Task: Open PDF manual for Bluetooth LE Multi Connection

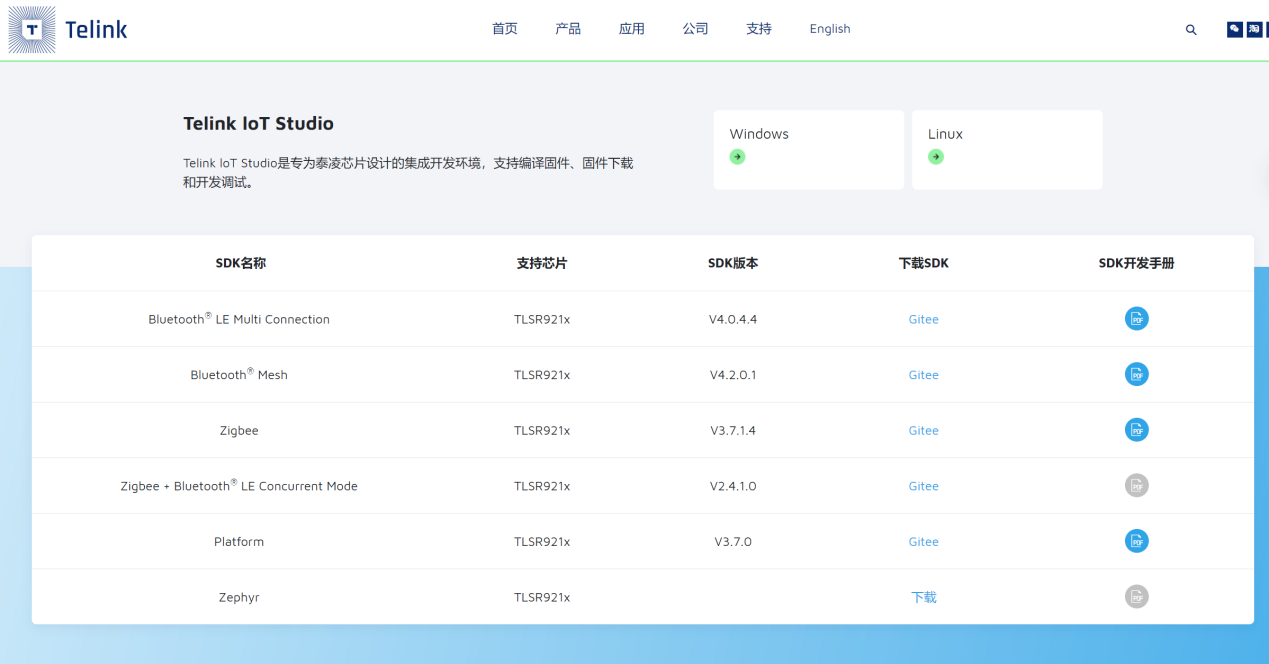Action: click(1136, 319)
